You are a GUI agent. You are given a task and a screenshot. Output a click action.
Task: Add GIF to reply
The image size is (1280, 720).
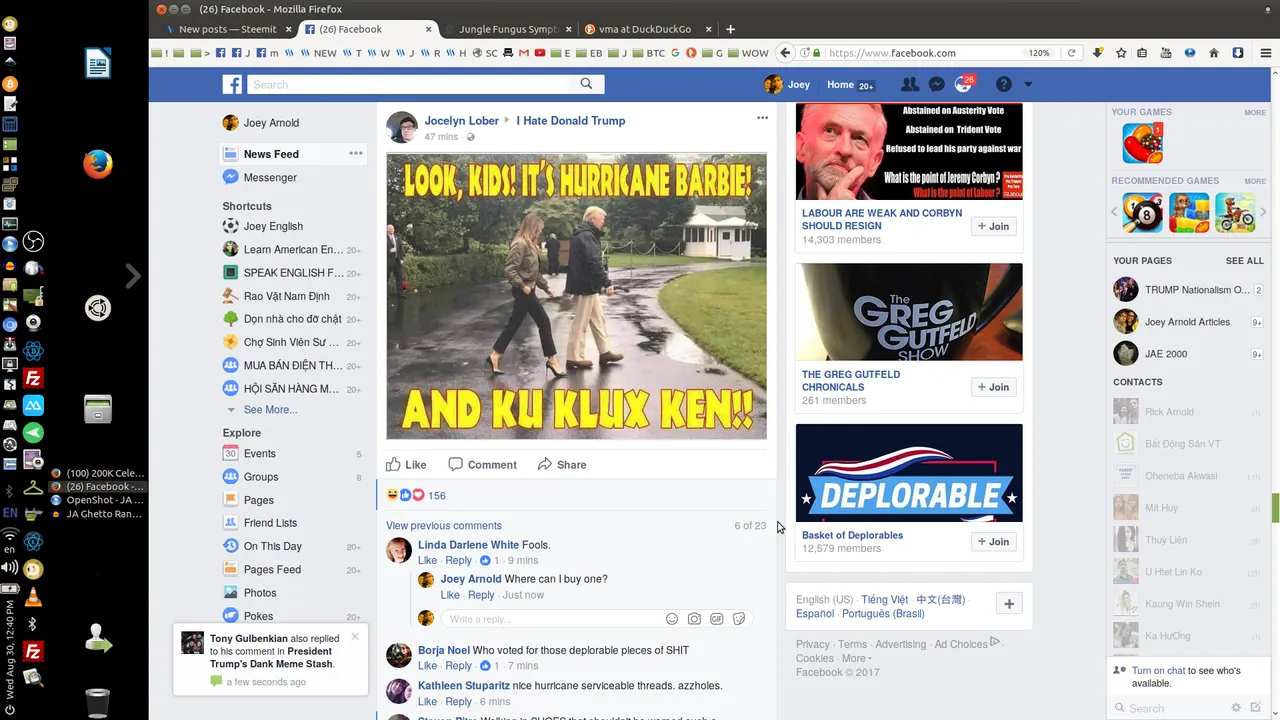(717, 619)
